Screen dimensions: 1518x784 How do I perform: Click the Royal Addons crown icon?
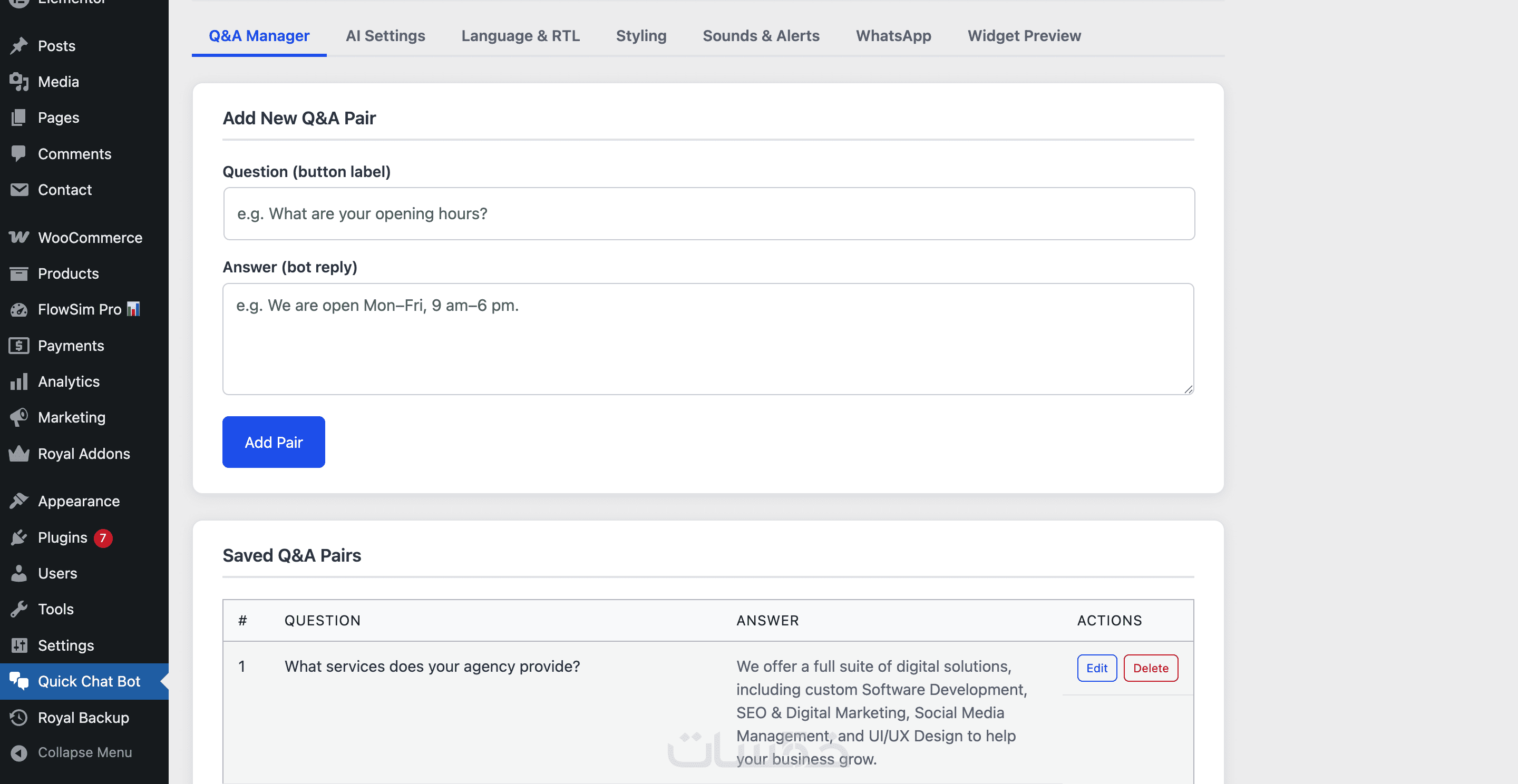[x=19, y=454]
